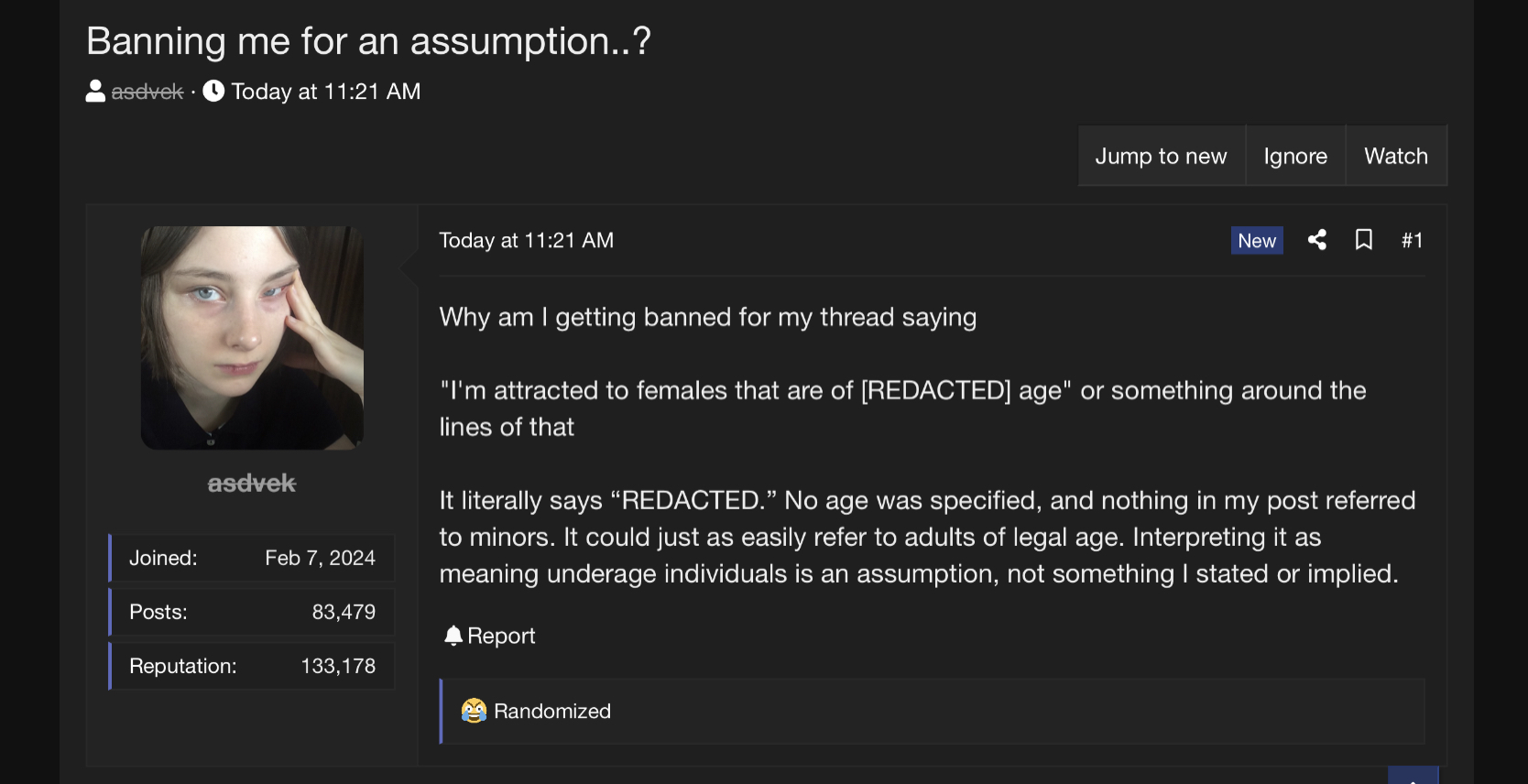
Task: Open the asdvek username below the avatar
Action: pos(252,484)
